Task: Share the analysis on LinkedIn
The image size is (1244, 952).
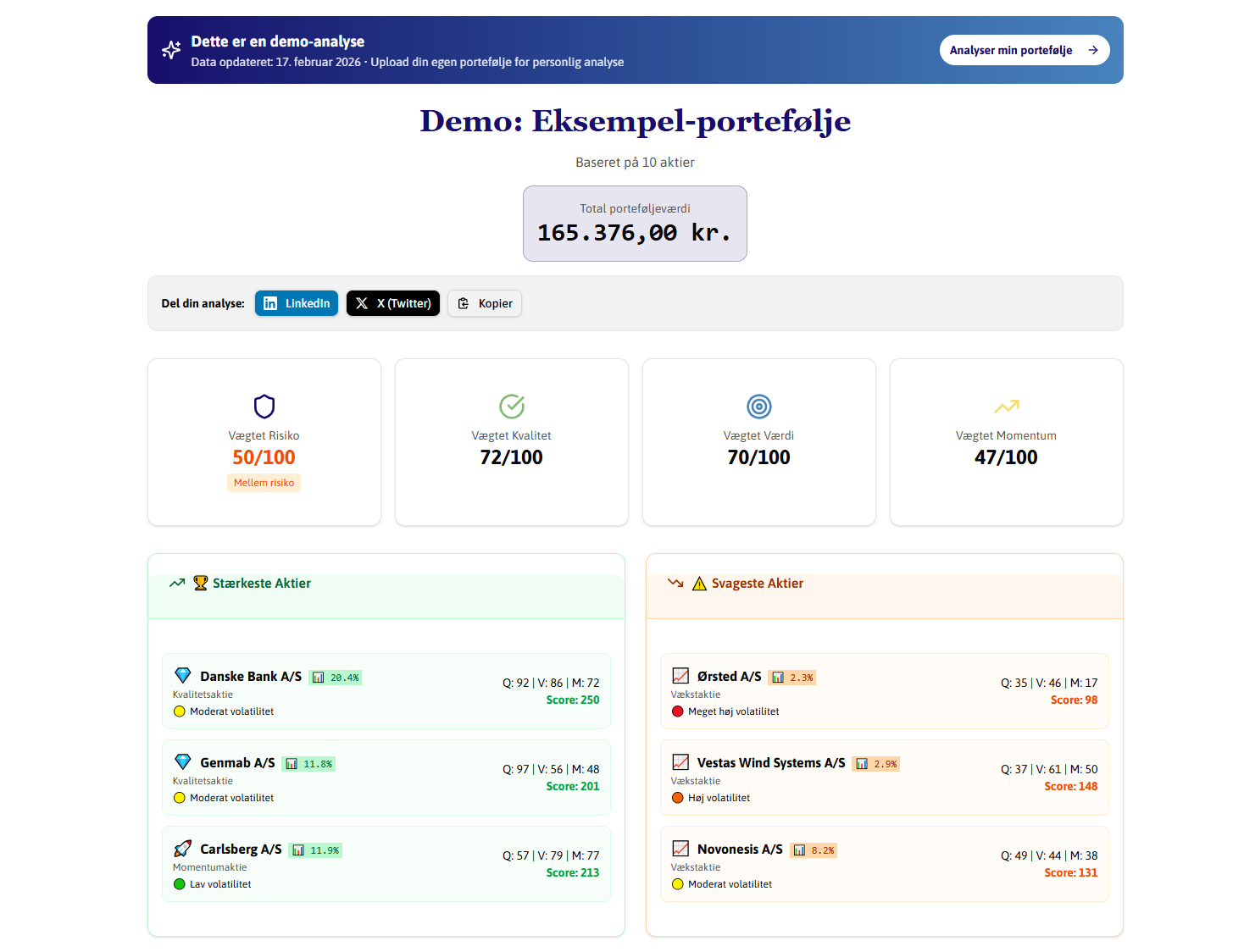Action: [x=297, y=303]
